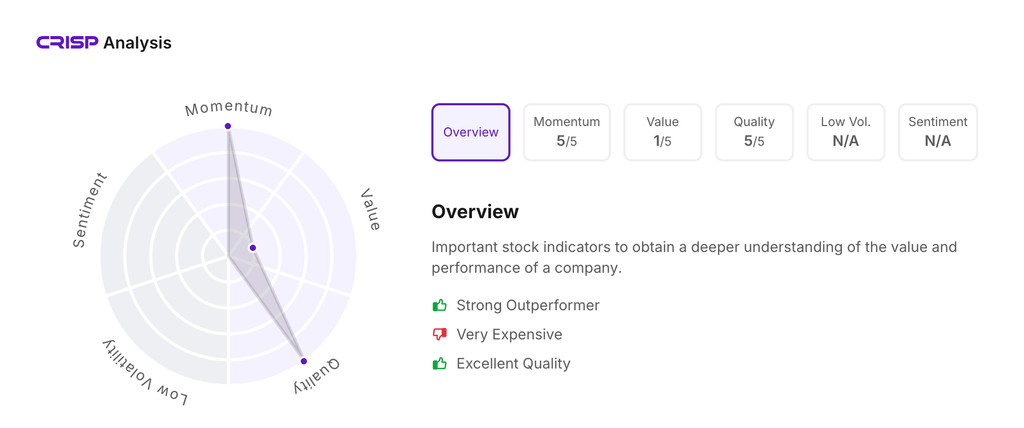Open the Sentiment N/A tab
The width and height of the screenshot is (1024, 428).
coord(938,132)
